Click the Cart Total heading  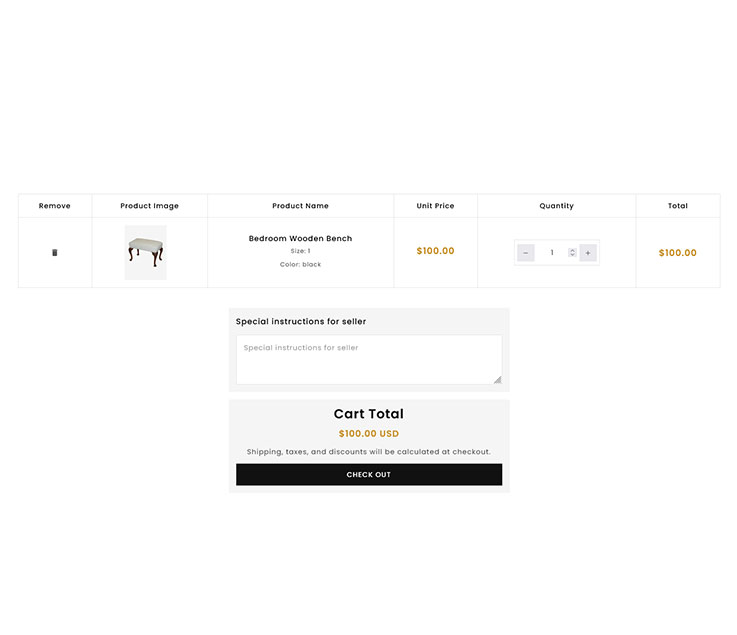tap(369, 414)
